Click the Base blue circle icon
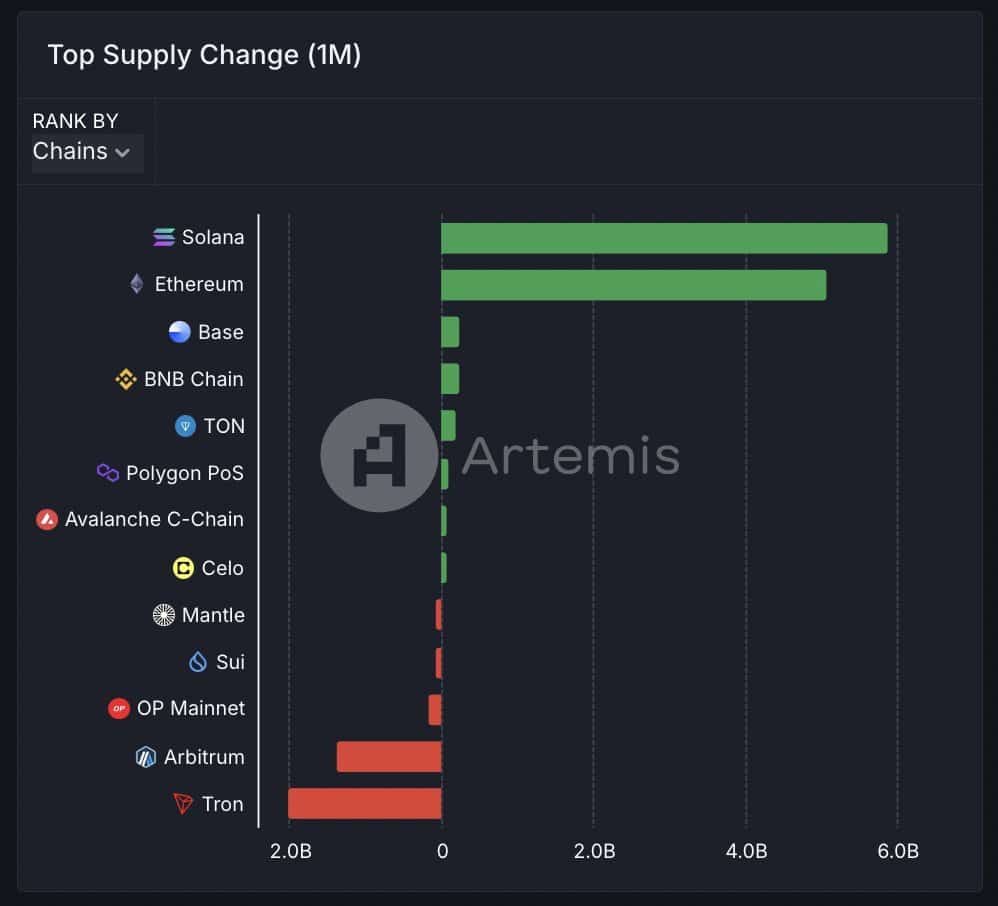This screenshot has height=906, width=998. 179,332
